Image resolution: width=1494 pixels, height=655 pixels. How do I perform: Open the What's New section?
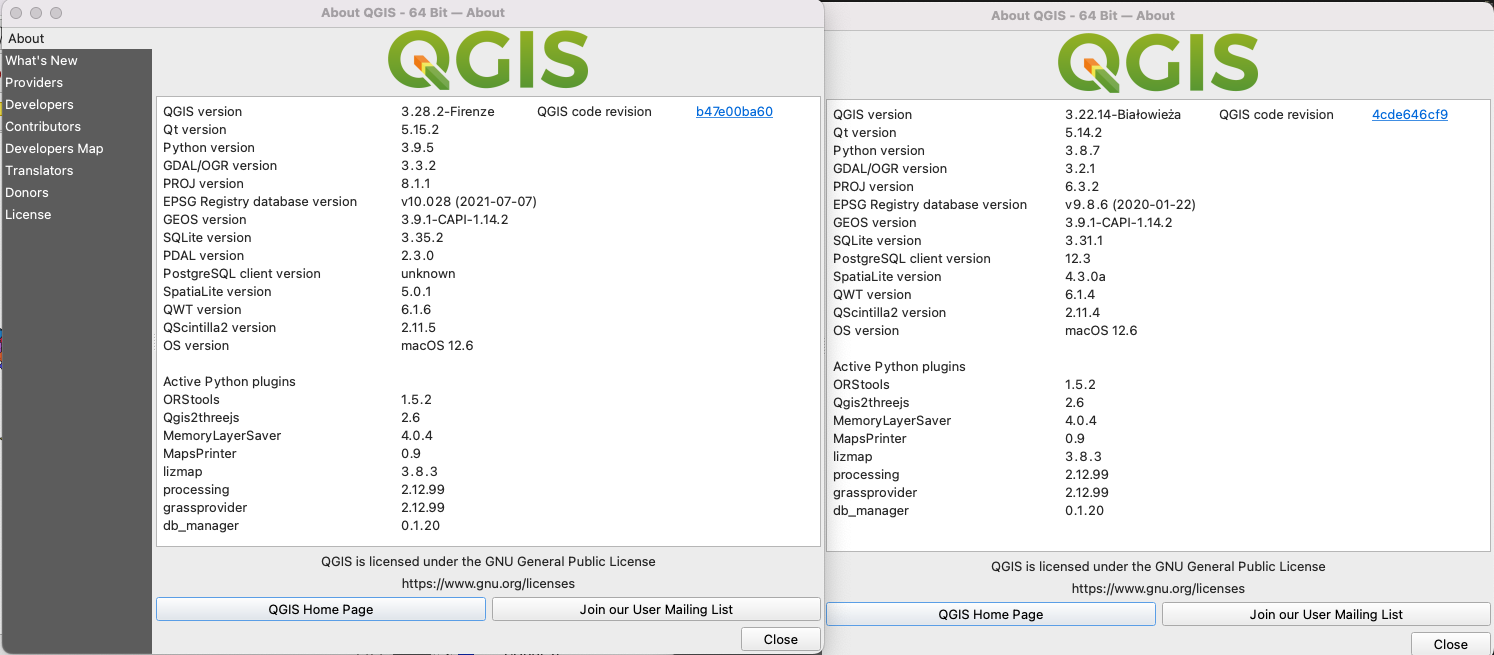tap(41, 60)
